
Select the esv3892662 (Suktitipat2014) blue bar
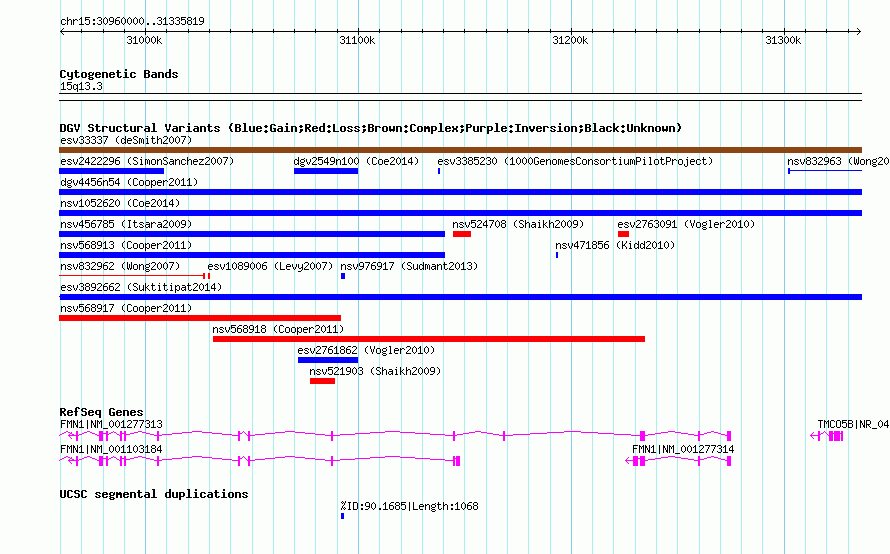(460, 297)
